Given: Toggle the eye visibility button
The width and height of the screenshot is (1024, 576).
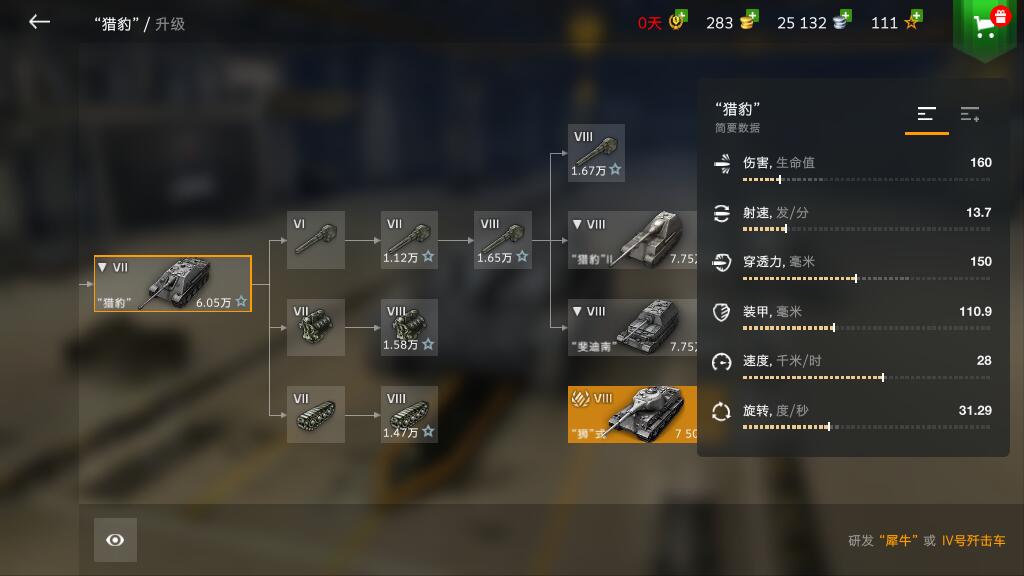Looking at the screenshot, I should click(115, 540).
